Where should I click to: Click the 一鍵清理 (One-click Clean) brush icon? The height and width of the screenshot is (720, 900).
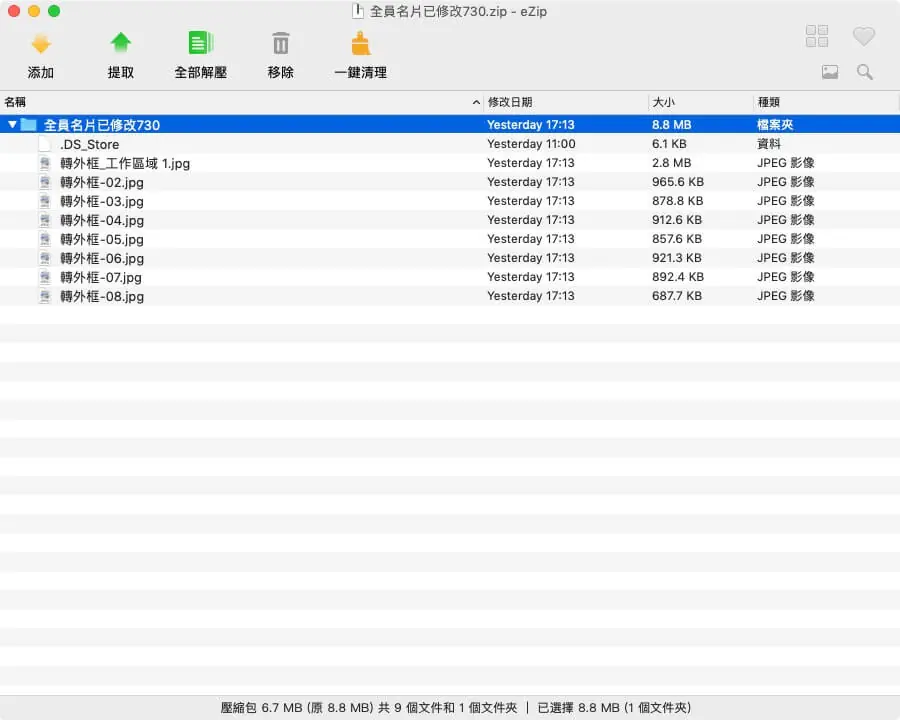[360, 44]
